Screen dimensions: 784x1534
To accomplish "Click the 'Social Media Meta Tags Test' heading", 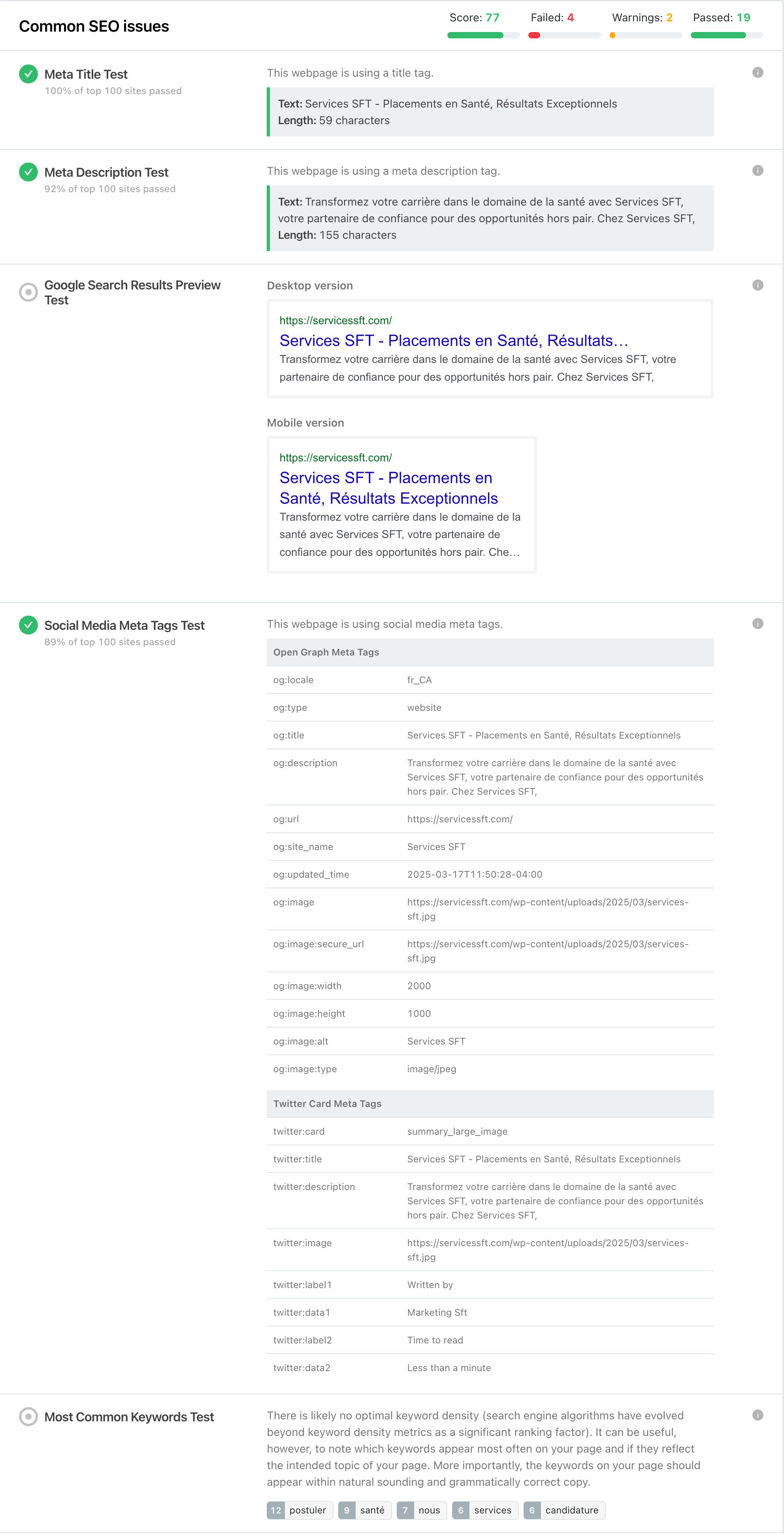I will (124, 625).
